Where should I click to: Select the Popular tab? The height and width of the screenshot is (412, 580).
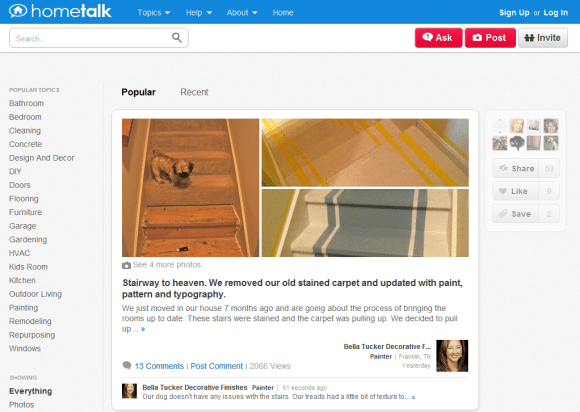pyautogui.click(x=138, y=92)
